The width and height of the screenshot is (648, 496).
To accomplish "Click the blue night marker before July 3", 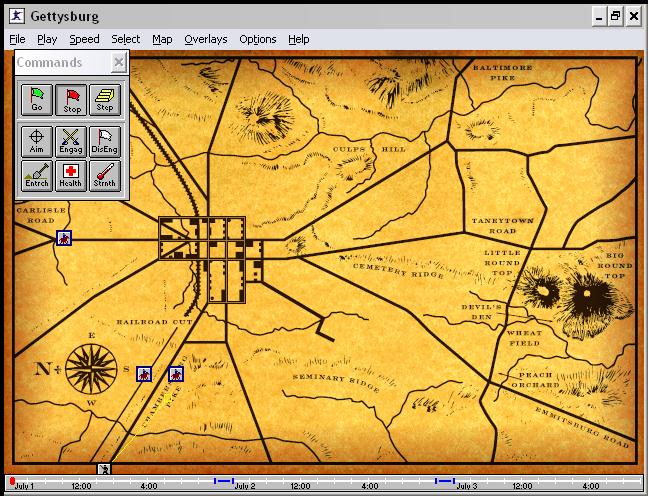I will point(445,481).
